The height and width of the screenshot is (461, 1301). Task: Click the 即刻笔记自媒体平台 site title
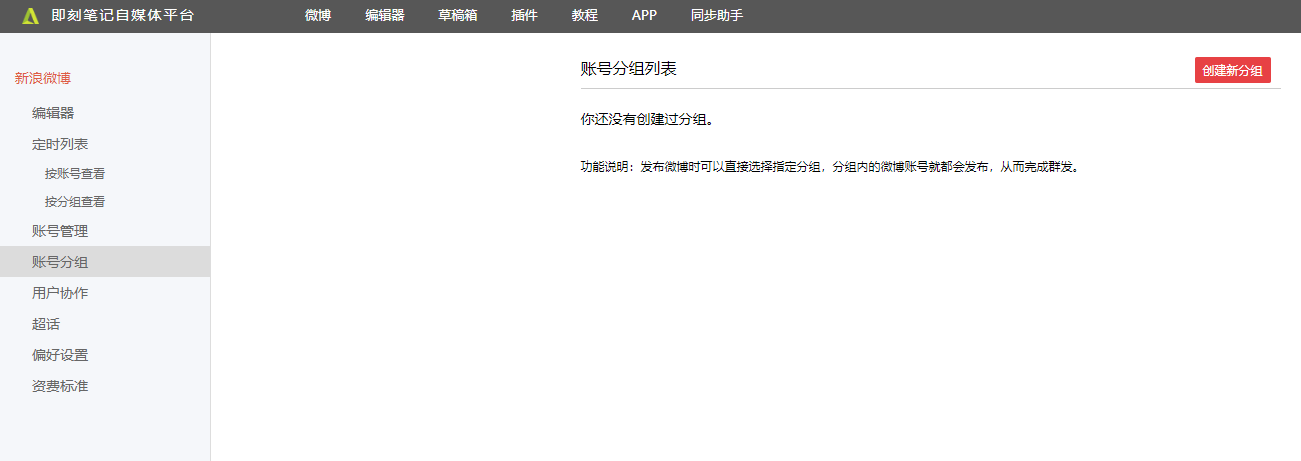pos(123,16)
